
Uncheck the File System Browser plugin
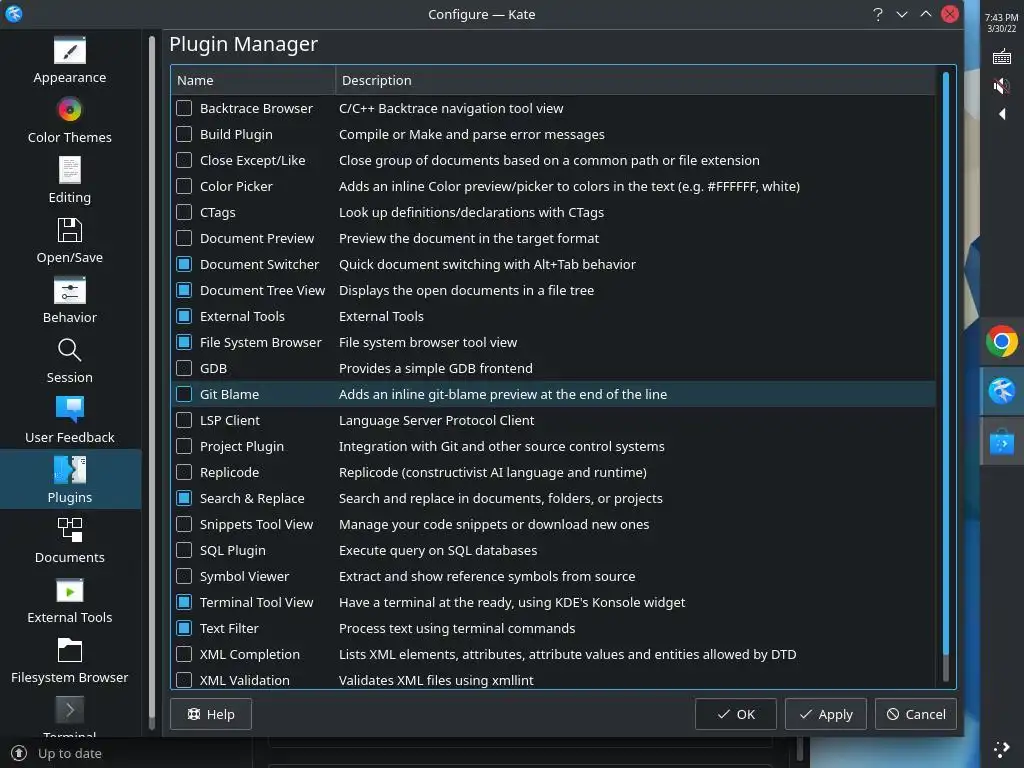click(x=184, y=342)
